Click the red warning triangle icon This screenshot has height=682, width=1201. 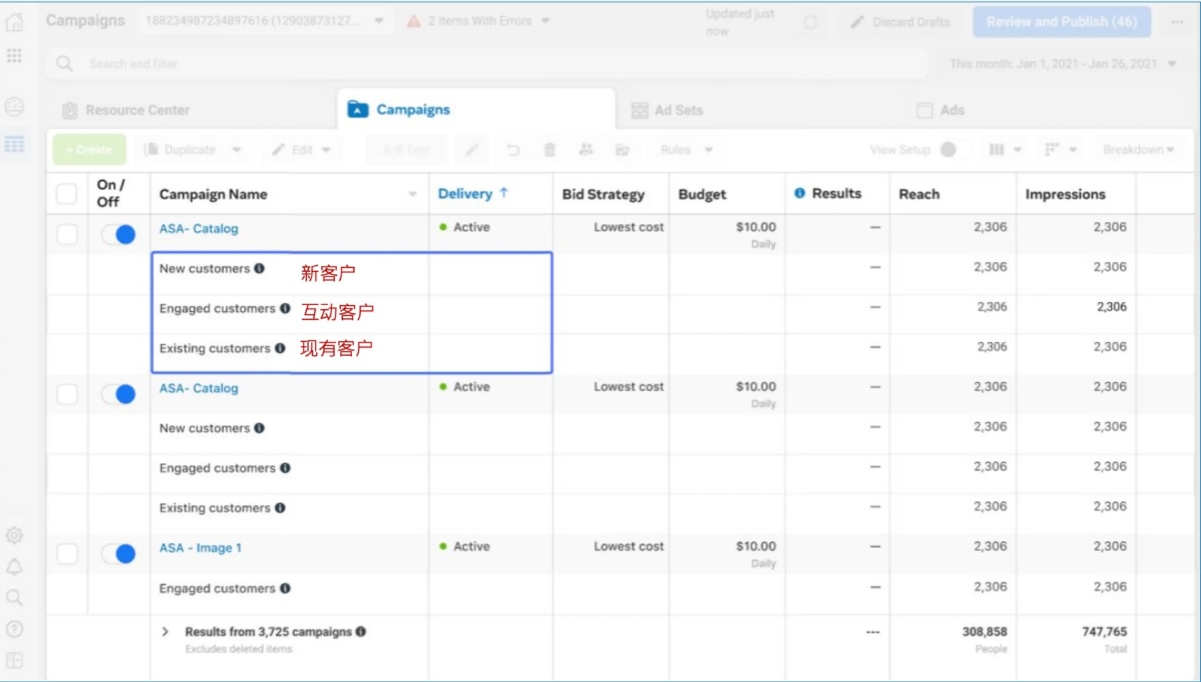413,21
